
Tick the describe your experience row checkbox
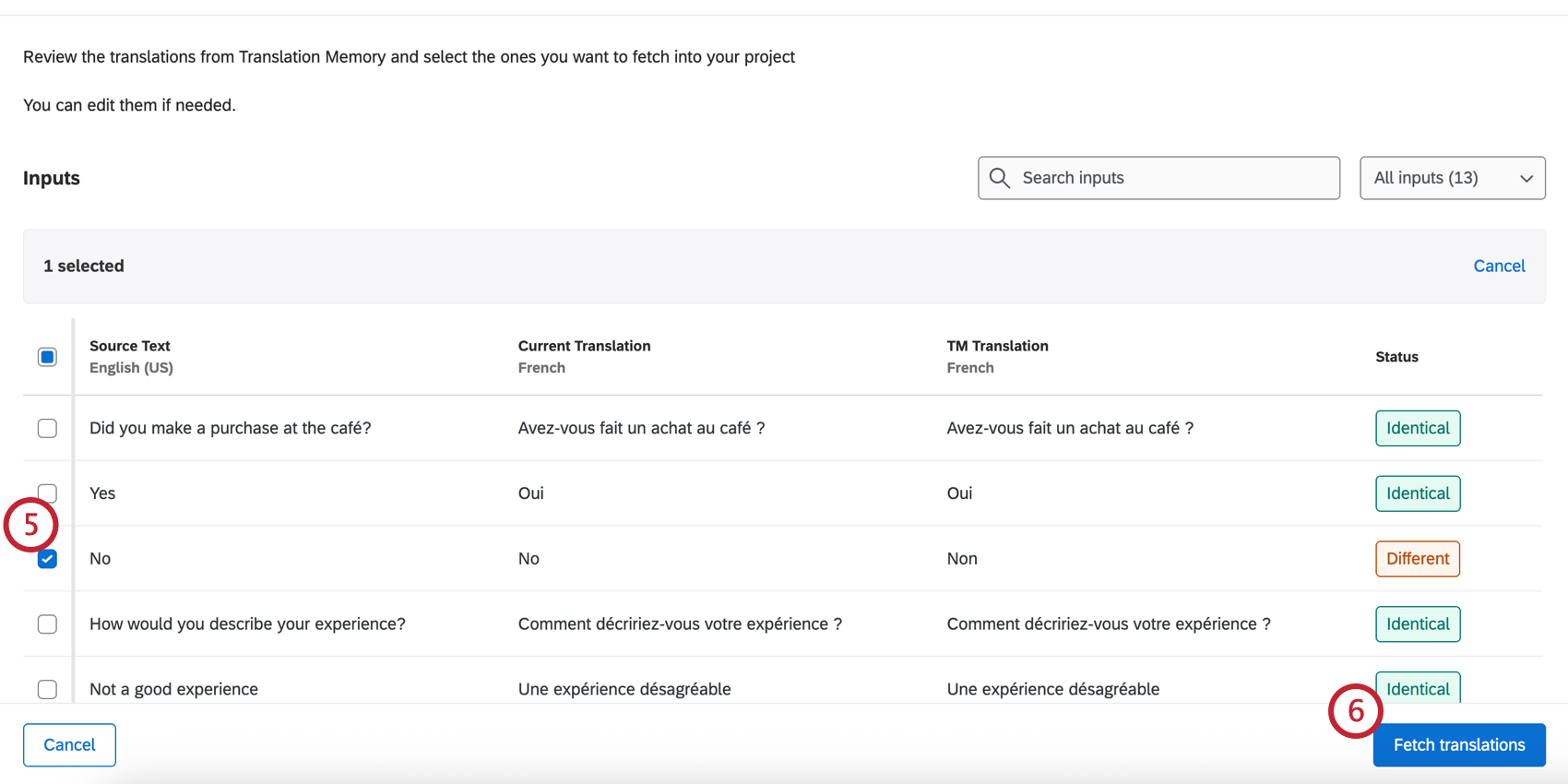pos(47,624)
